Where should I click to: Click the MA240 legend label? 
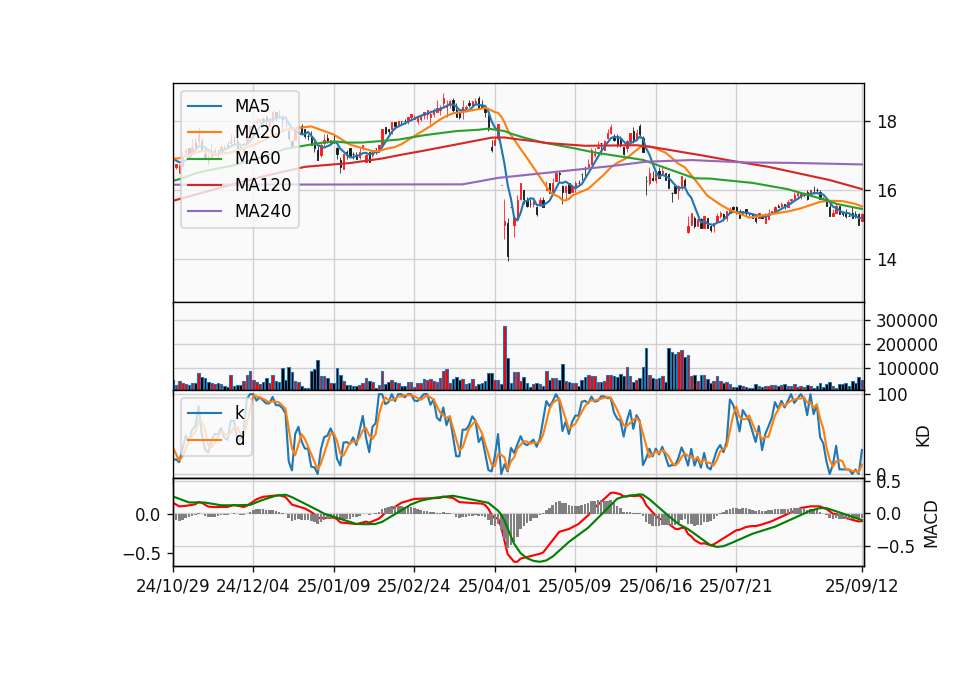pos(263,211)
